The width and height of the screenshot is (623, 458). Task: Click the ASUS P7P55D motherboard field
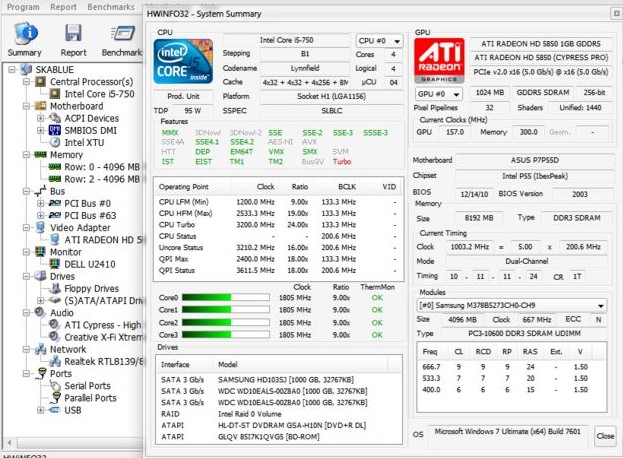click(x=534, y=160)
